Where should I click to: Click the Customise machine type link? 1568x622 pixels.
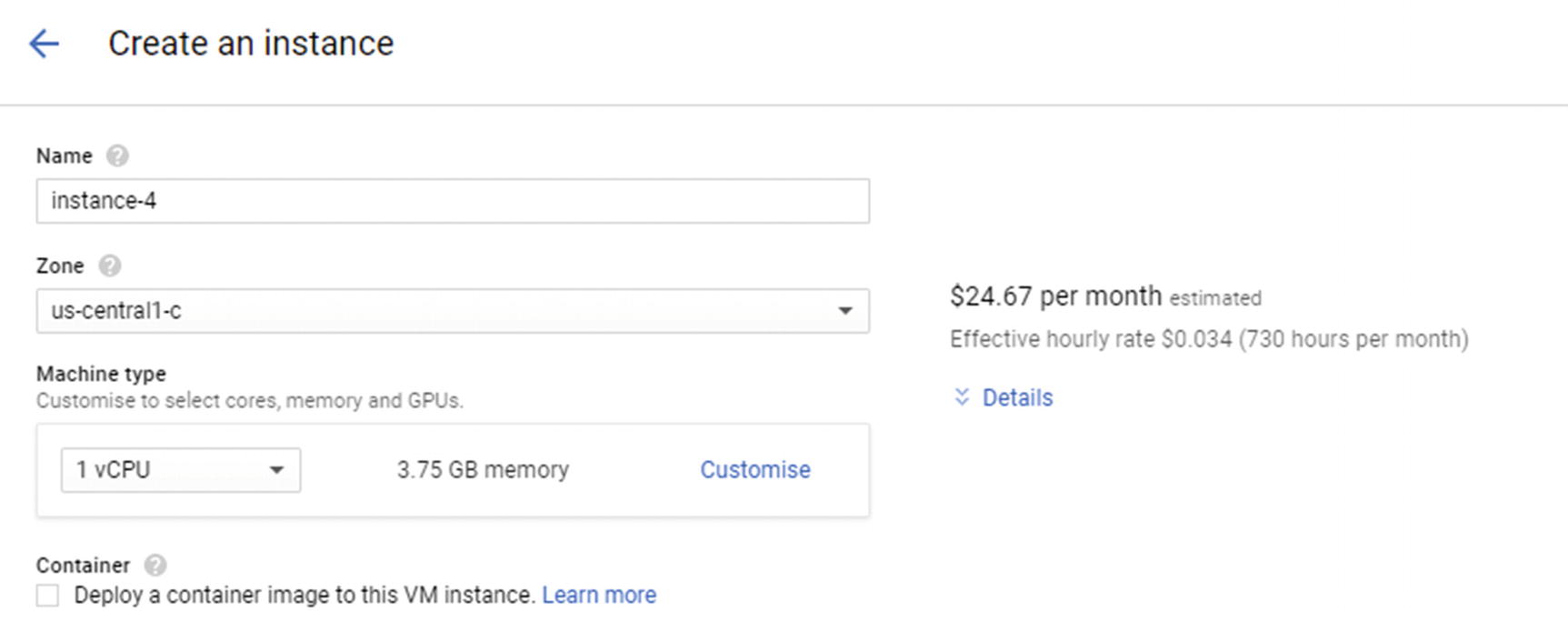[x=754, y=470]
